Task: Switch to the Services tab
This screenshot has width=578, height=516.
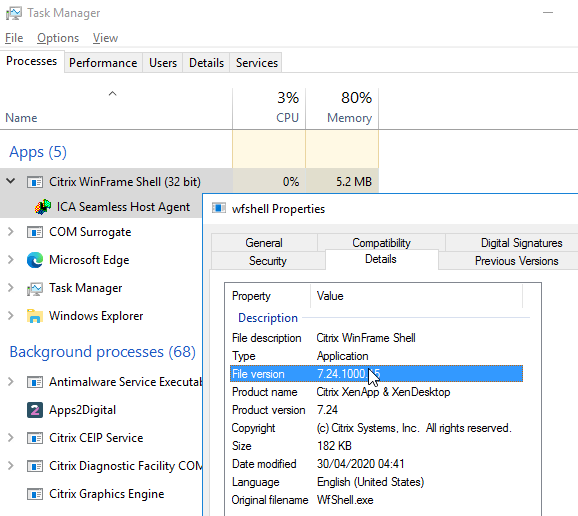Action: point(257,63)
